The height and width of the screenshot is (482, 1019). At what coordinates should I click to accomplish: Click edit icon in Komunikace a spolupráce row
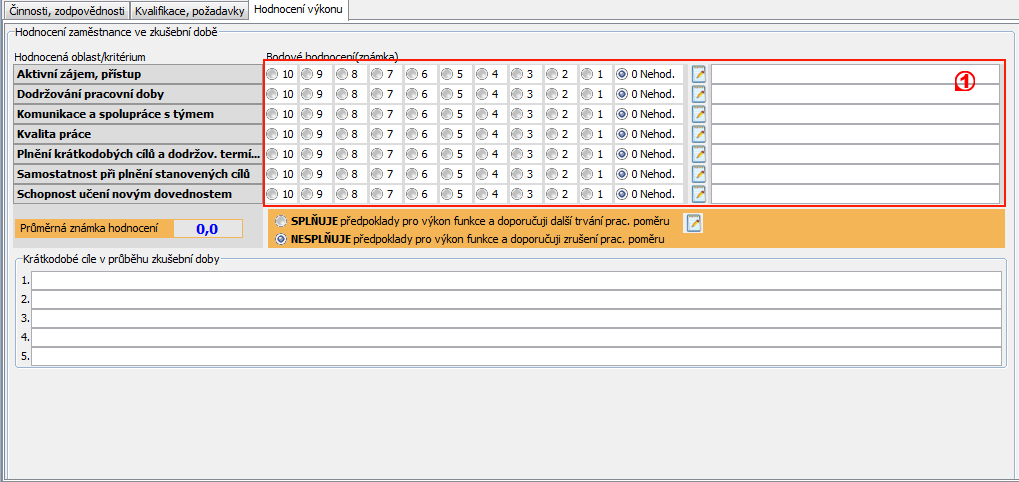point(699,114)
